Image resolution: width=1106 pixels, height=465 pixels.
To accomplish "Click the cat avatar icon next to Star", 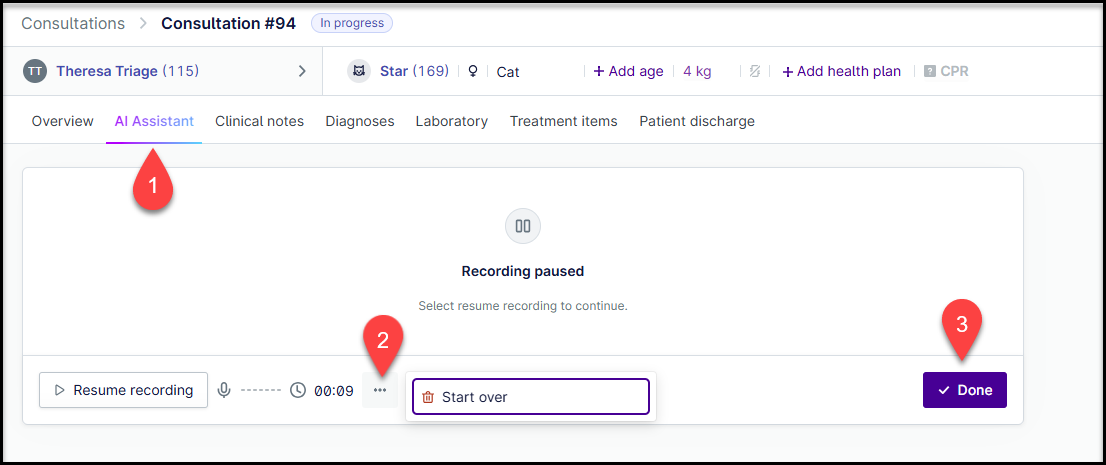I will tap(359, 71).
